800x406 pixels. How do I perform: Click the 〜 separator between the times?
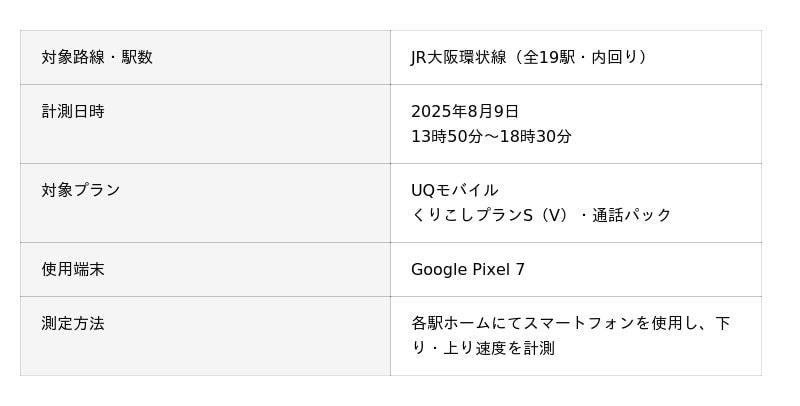(x=487, y=136)
